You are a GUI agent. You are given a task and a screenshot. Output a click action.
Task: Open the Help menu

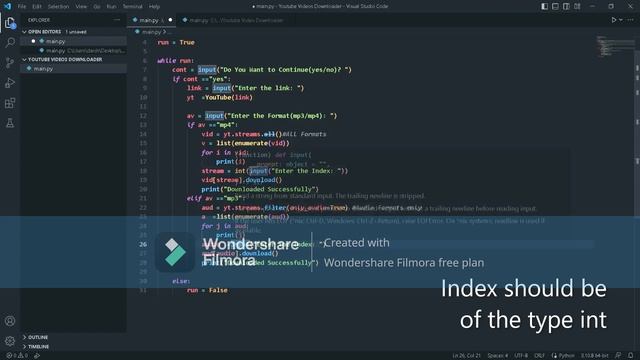pyautogui.click(x=154, y=6)
